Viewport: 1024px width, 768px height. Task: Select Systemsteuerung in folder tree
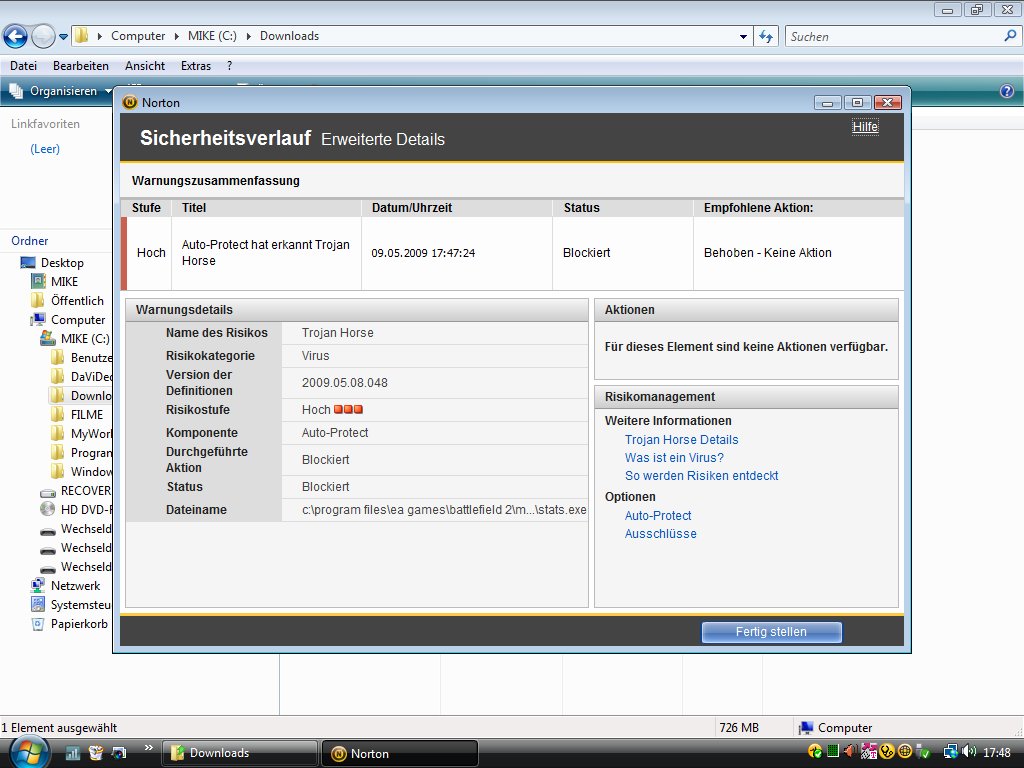coord(80,605)
